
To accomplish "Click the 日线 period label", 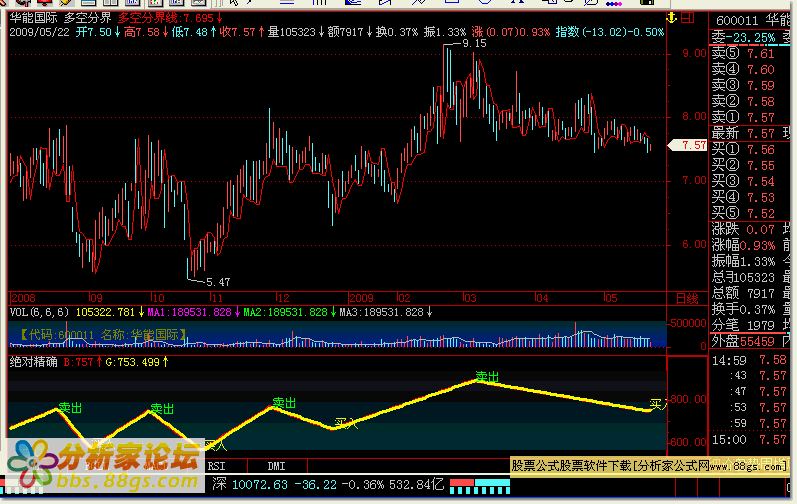I will click(687, 298).
